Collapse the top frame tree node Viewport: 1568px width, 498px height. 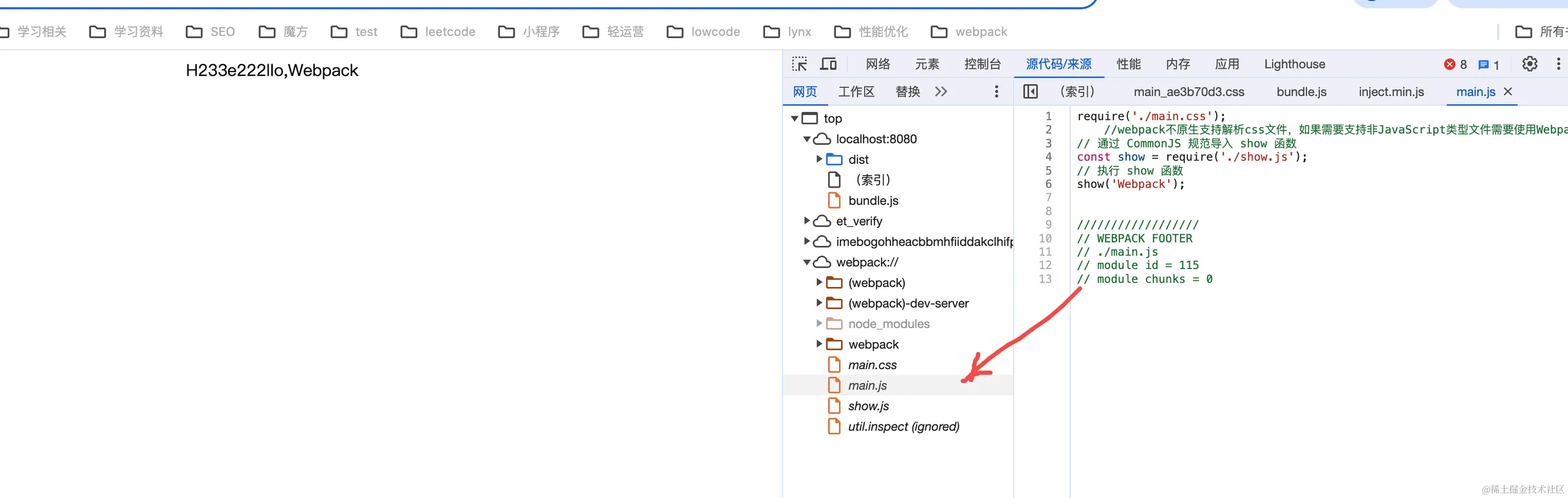pyautogui.click(x=794, y=119)
